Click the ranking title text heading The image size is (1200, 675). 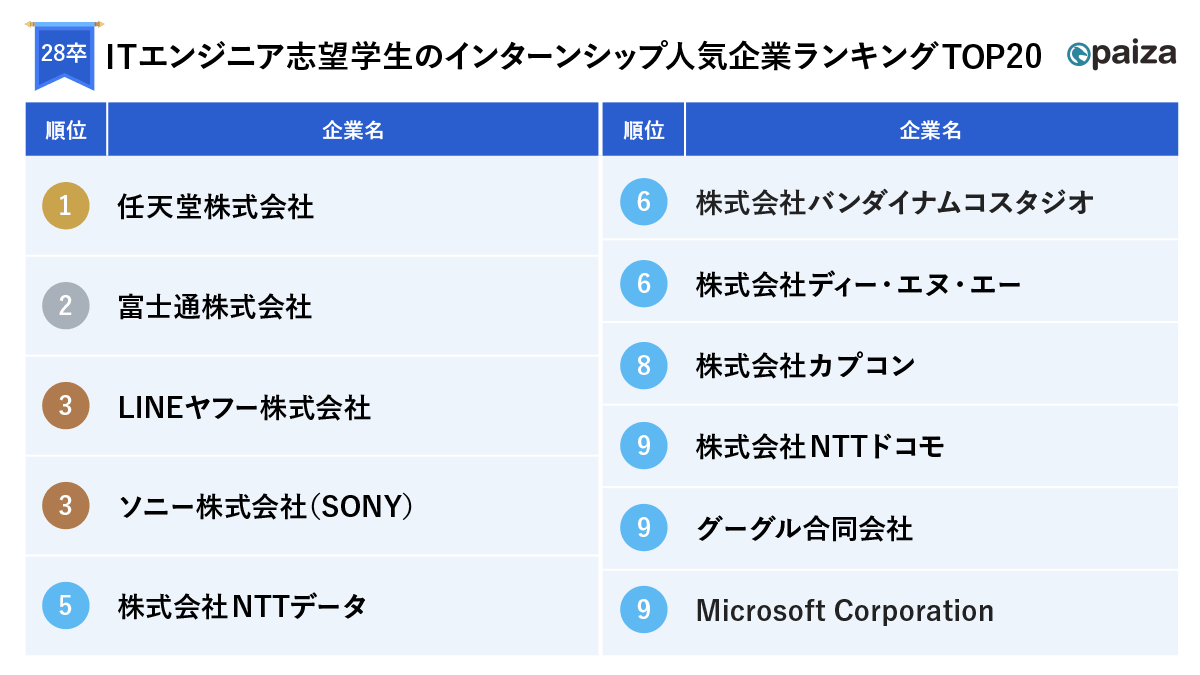tap(573, 56)
